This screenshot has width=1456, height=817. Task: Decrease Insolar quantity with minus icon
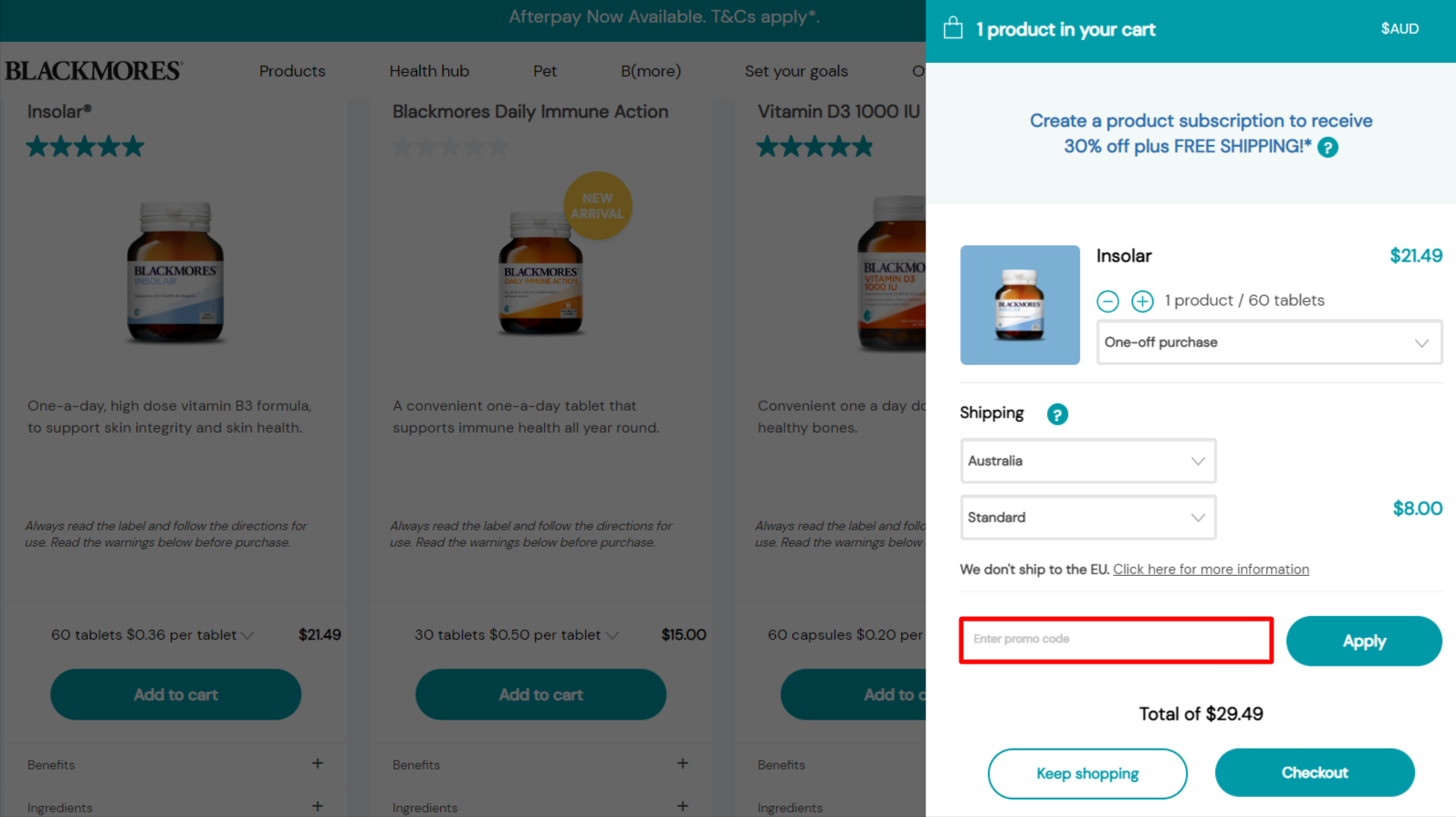[x=1107, y=301]
